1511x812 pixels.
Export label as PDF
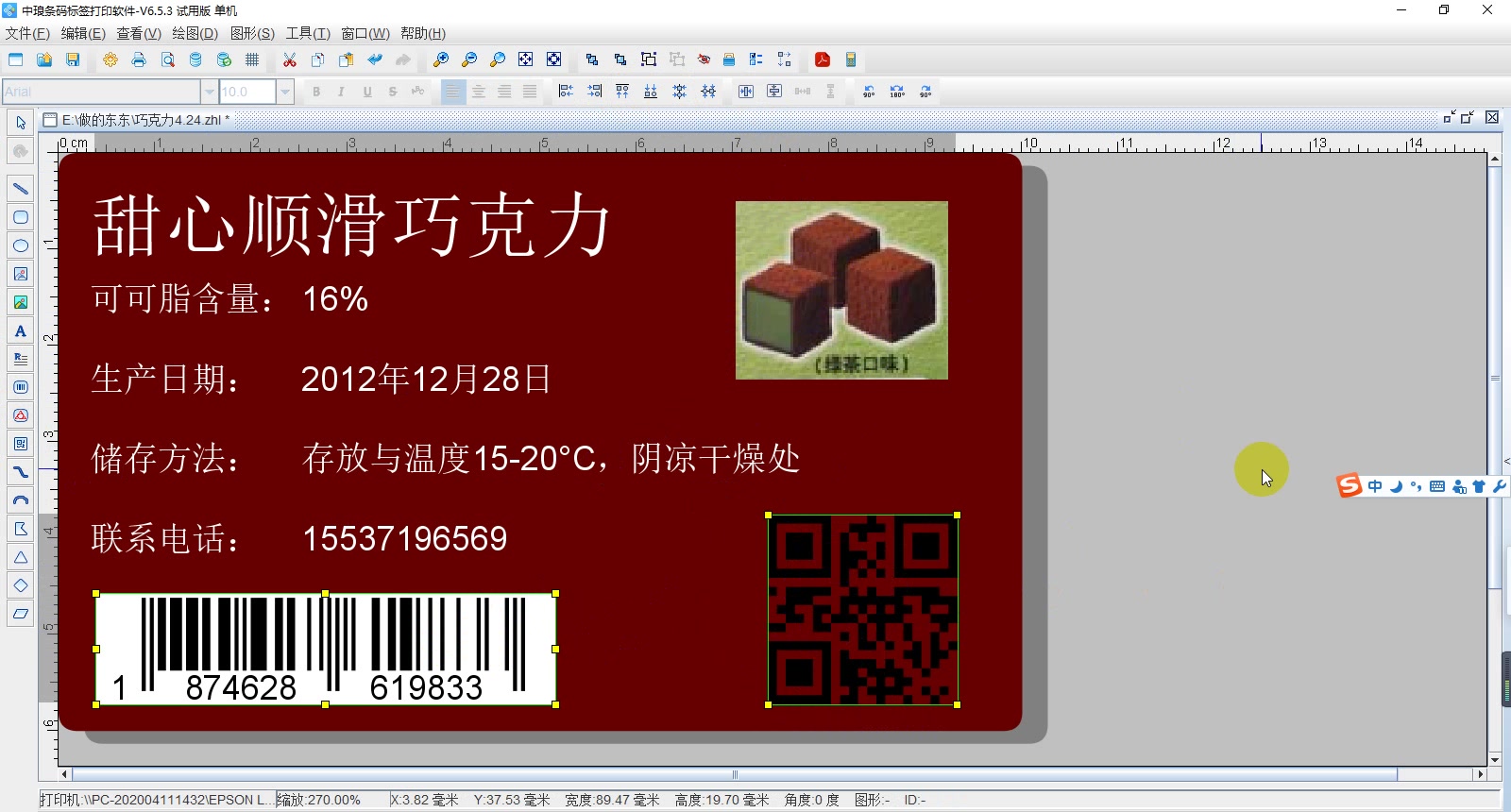(x=823, y=59)
